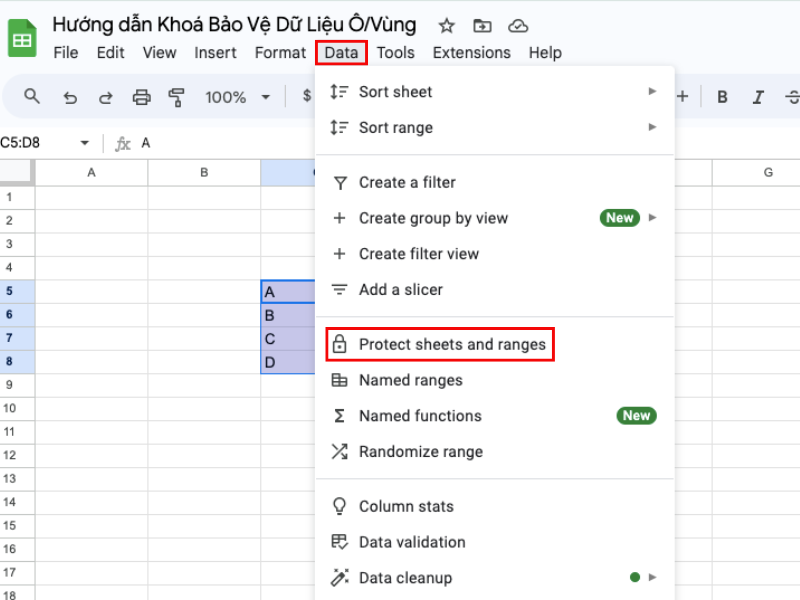The width and height of the screenshot is (800, 600).
Task: Open the Extensions menu
Action: coord(471,53)
